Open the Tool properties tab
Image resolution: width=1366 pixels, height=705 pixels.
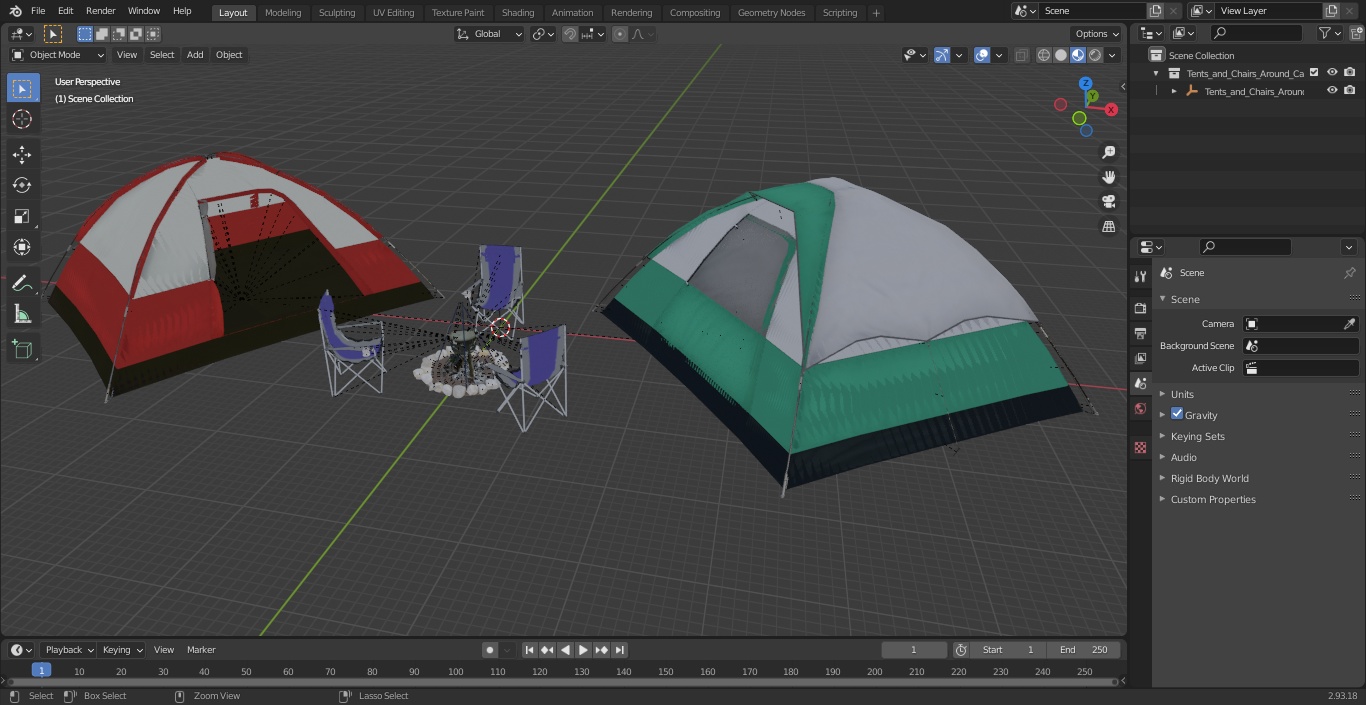pyautogui.click(x=1140, y=276)
